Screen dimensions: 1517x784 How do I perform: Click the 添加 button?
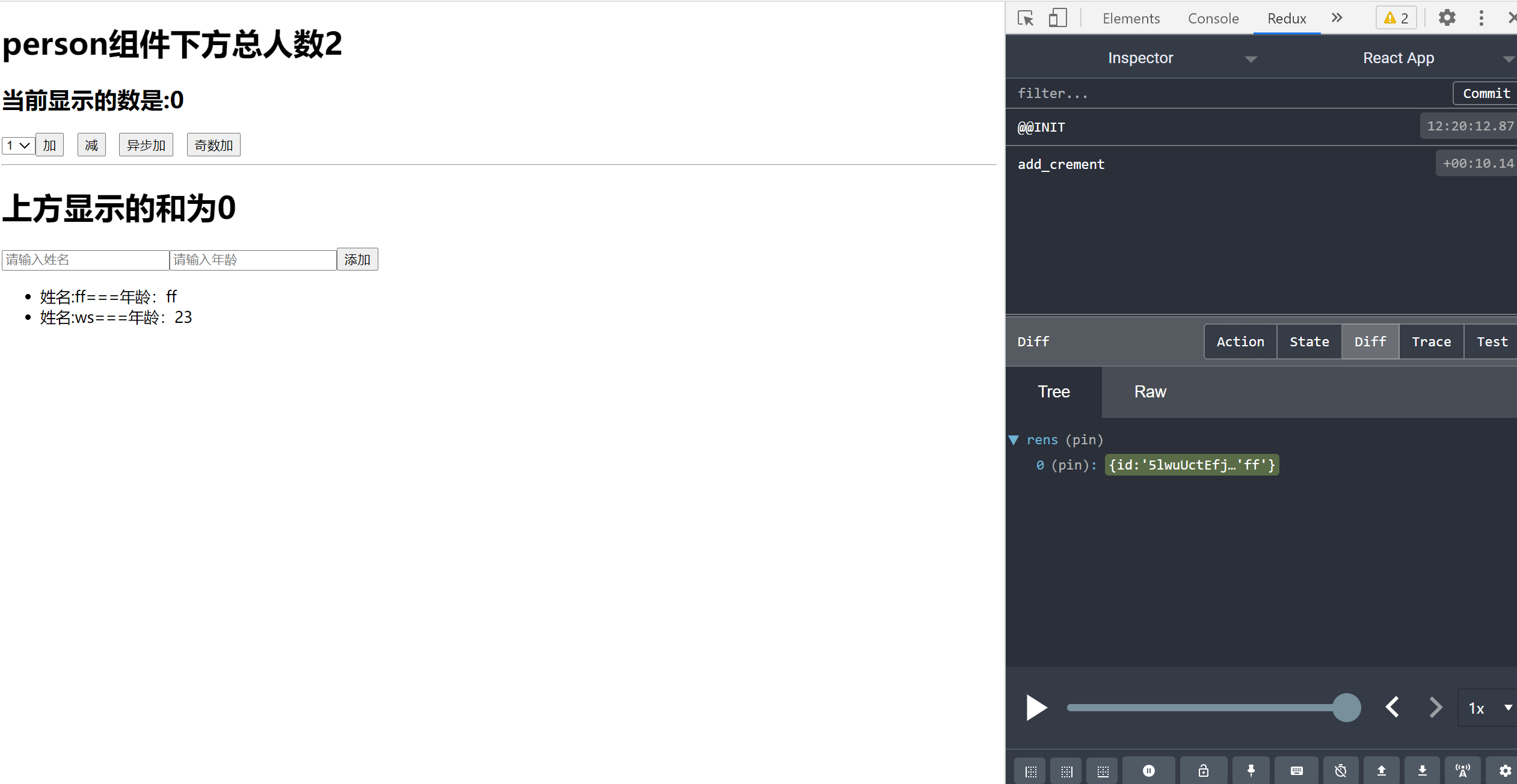[357, 259]
